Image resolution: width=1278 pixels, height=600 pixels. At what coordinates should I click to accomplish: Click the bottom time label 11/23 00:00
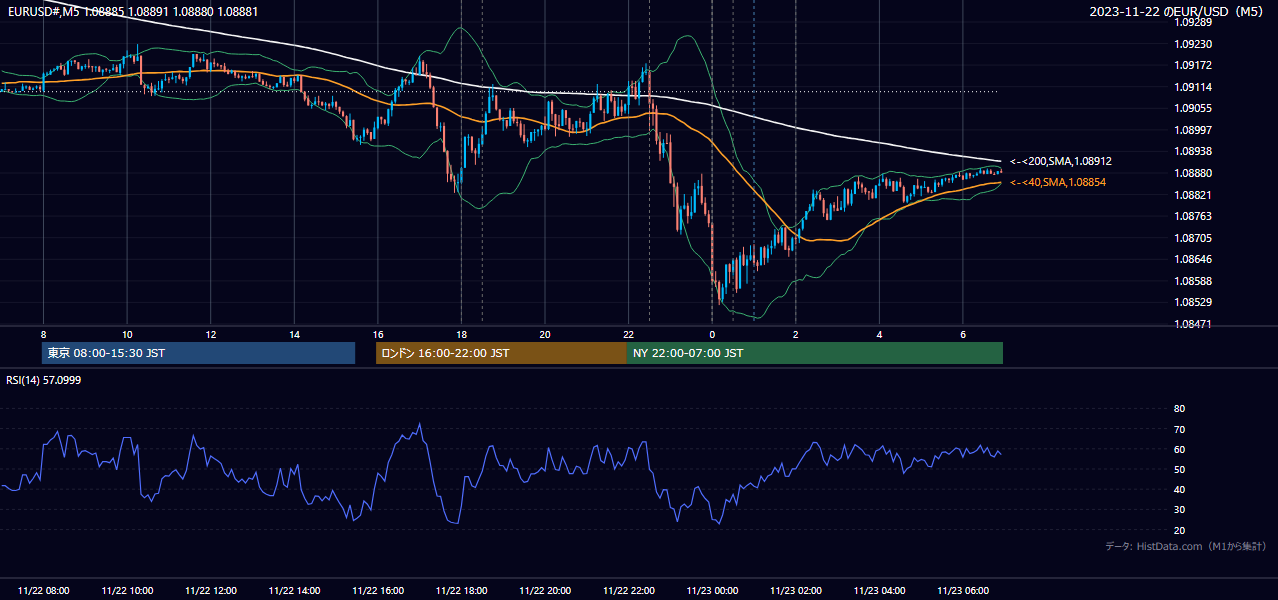[x=712, y=591]
